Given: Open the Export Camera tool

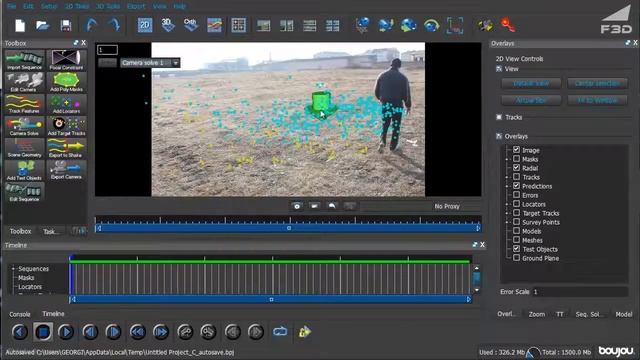Looking at the screenshot, I should (x=66, y=170).
